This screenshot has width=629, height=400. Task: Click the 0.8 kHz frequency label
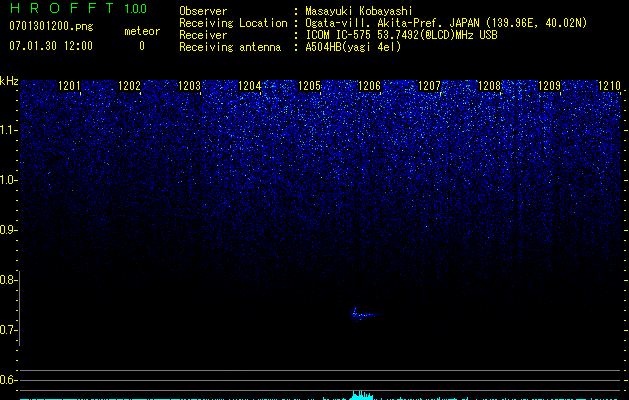click(8, 280)
